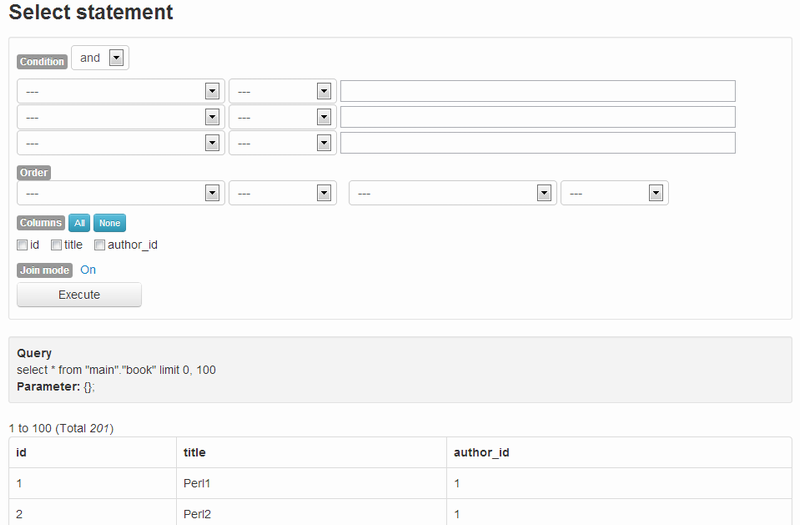800x525 pixels.
Task: Open the and/or condition dropdown
Action: [x=100, y=59]
